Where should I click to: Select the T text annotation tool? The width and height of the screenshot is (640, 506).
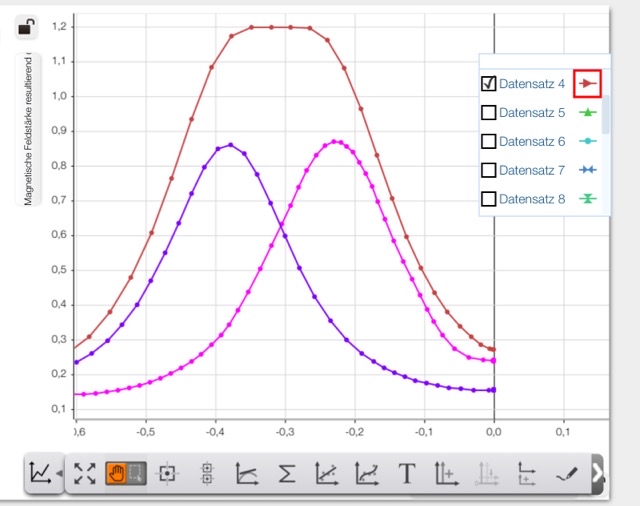click(x=406, y=473)
